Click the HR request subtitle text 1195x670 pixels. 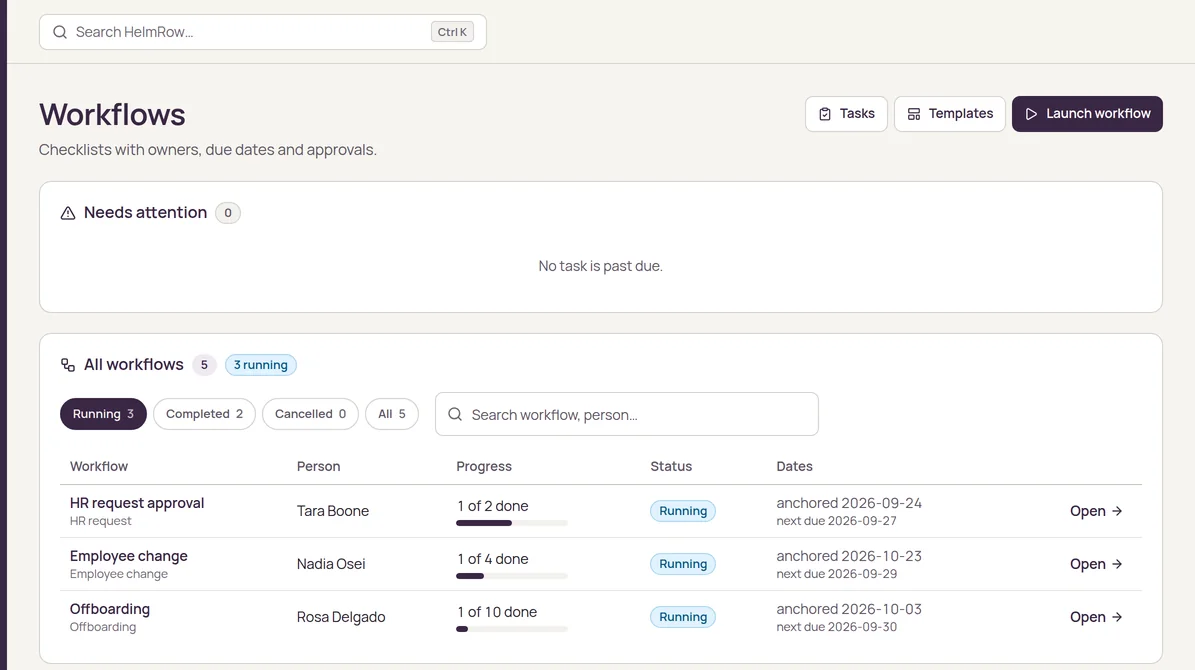(x=101, y=521)
